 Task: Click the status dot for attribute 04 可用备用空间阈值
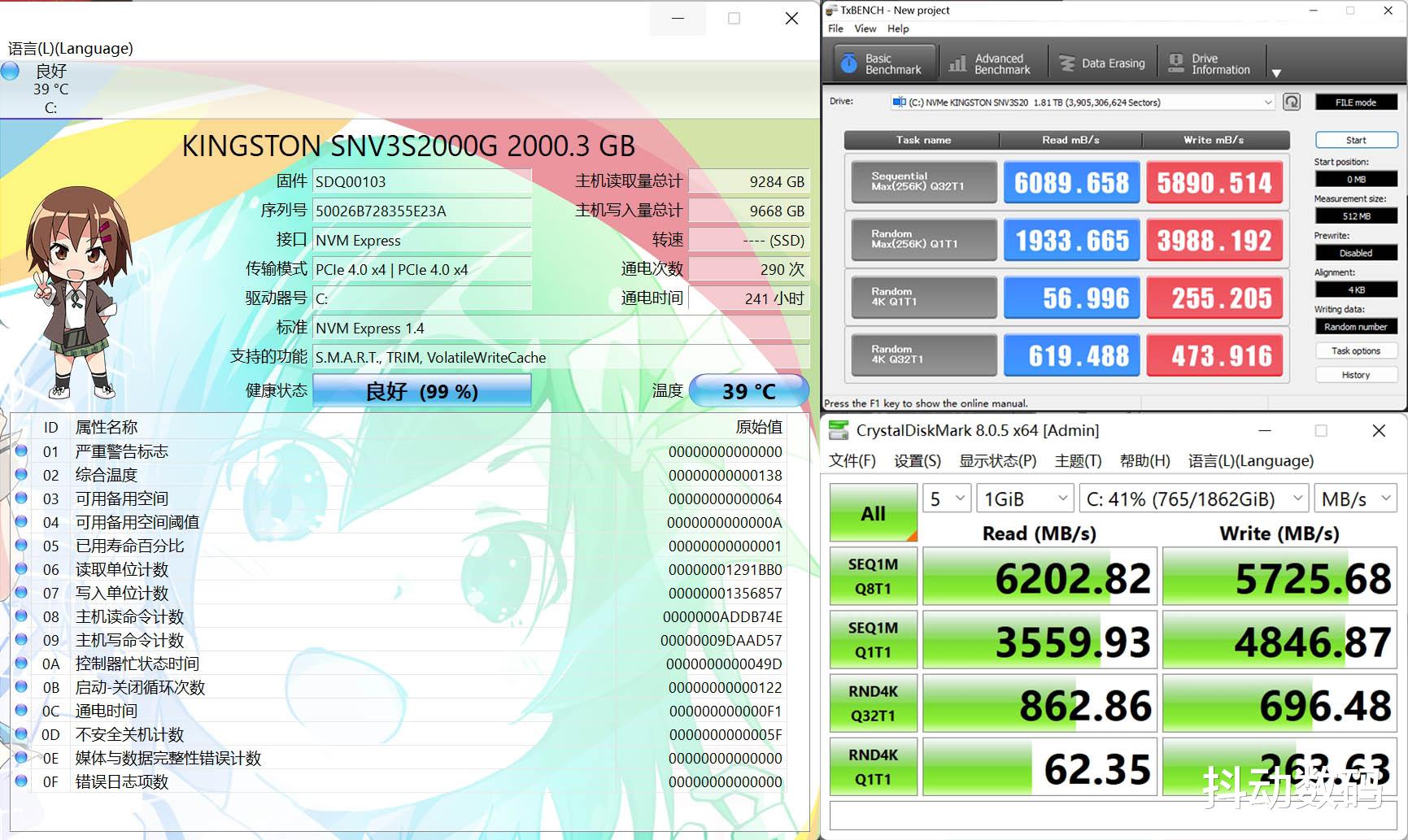21,521
